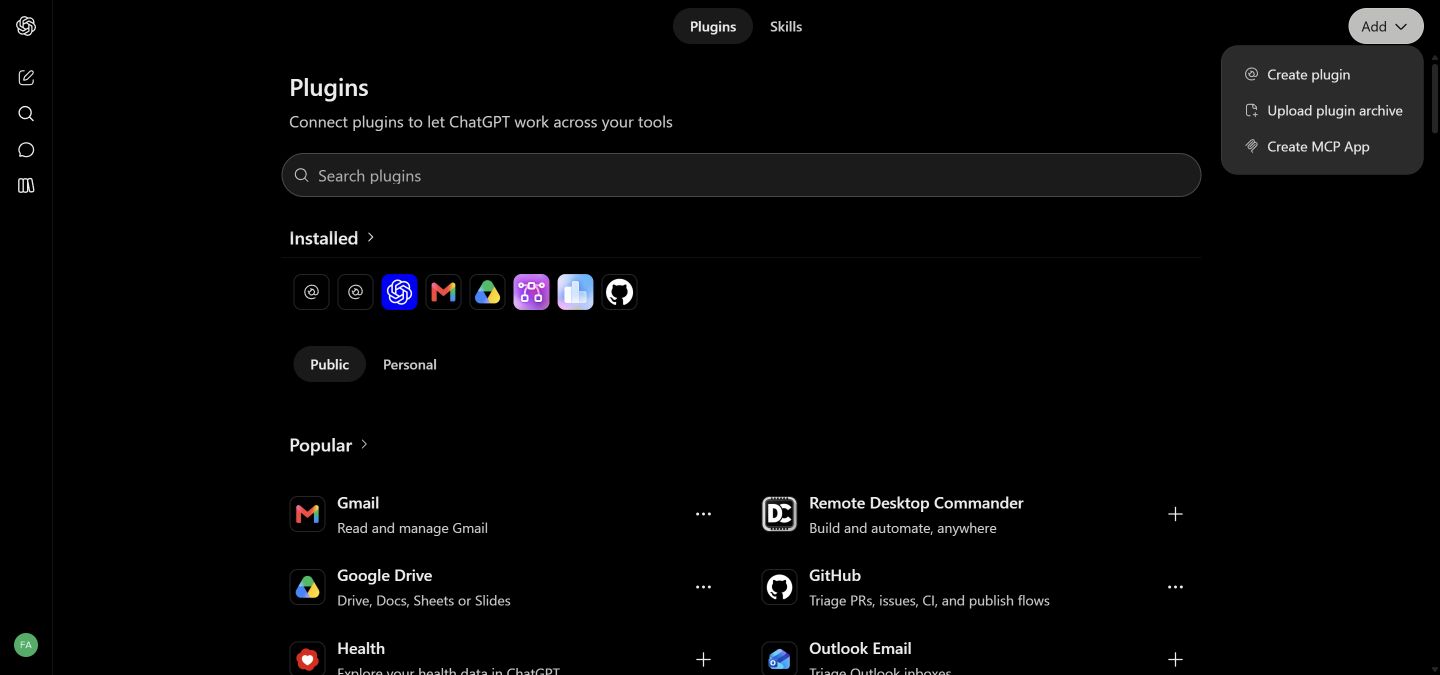
Task: Focus the Search plugins field
Action: click(x=741, y=175)
